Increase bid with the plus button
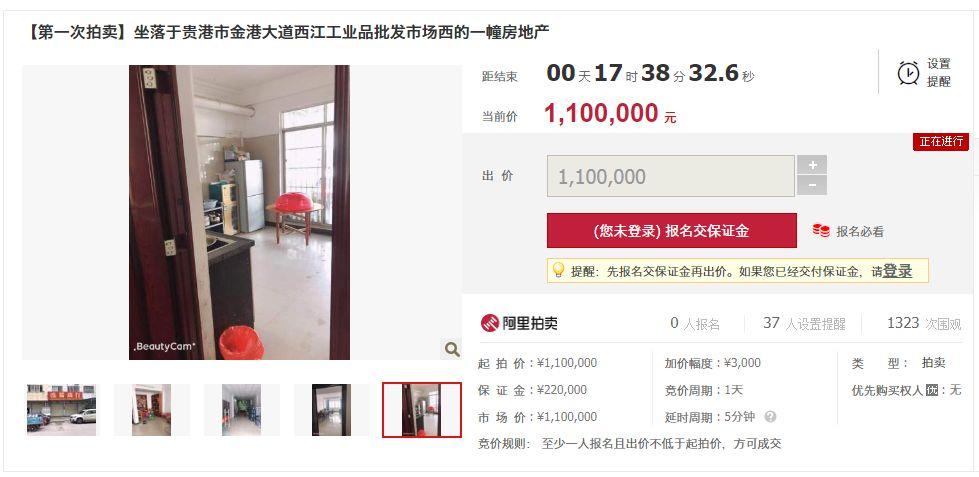The height and width of the screenshot is (477, 979). coord(812,165)
